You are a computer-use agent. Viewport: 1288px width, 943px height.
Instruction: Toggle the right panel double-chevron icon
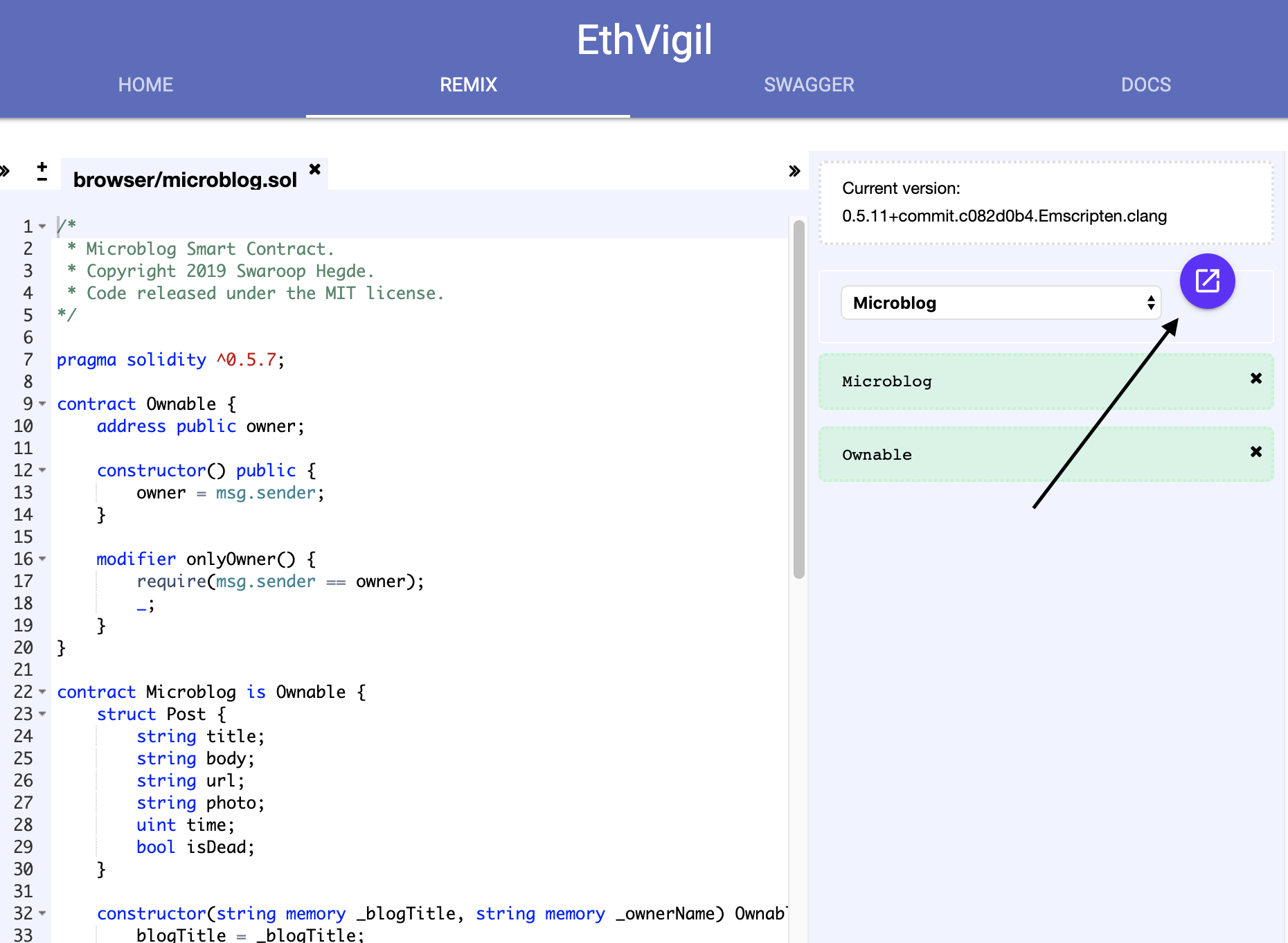[x=794, y=171]
